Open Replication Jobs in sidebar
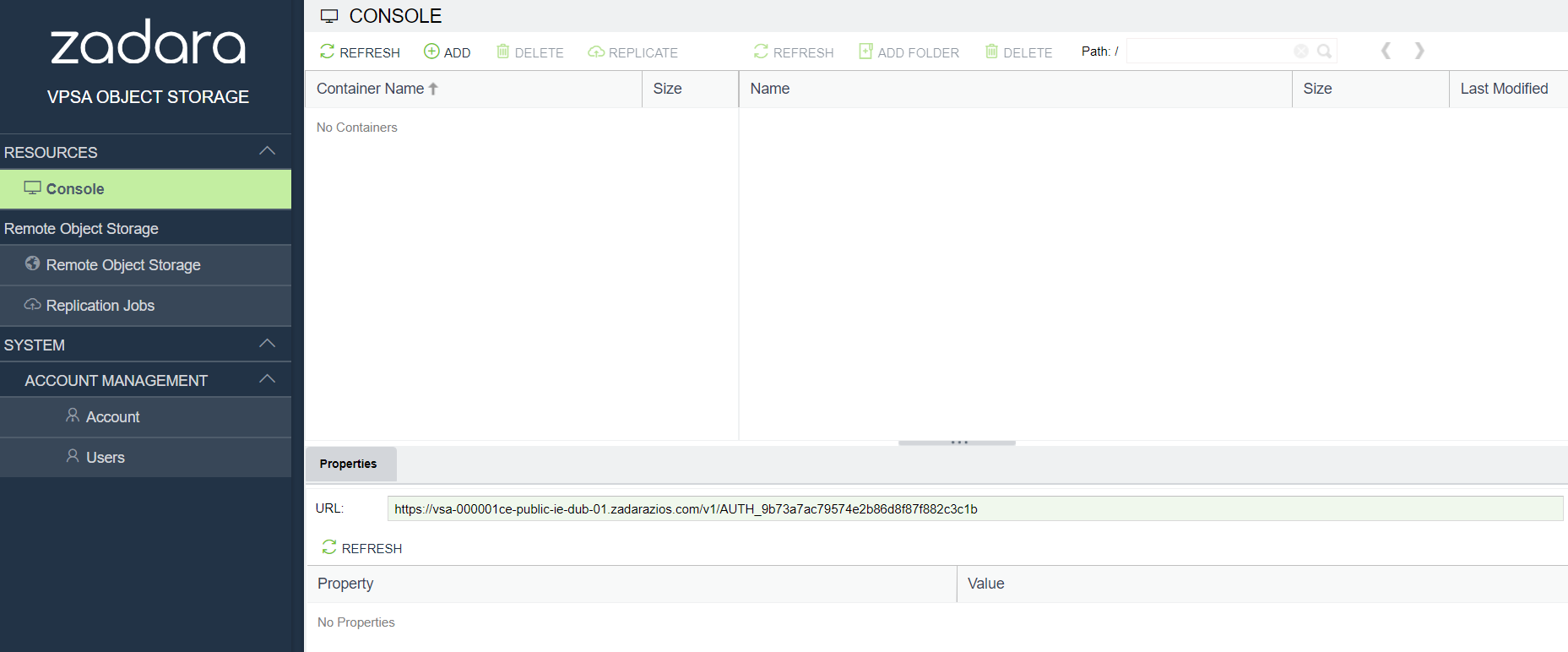This screenshot has width=1568, height=652. coord(145,306)
